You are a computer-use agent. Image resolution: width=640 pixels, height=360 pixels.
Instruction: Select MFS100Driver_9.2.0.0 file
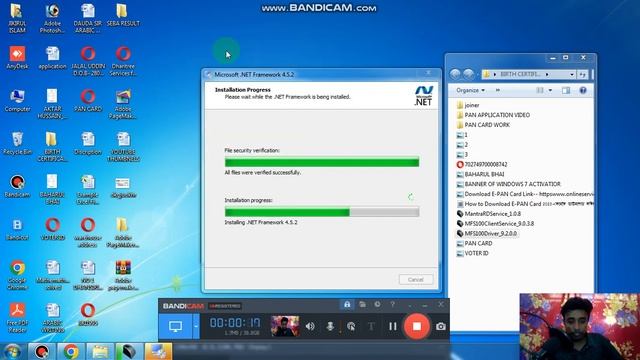tap(487, 233)
